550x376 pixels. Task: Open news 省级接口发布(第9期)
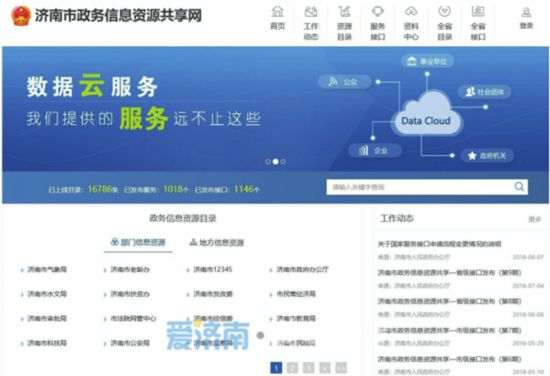[x=449, y=273]
